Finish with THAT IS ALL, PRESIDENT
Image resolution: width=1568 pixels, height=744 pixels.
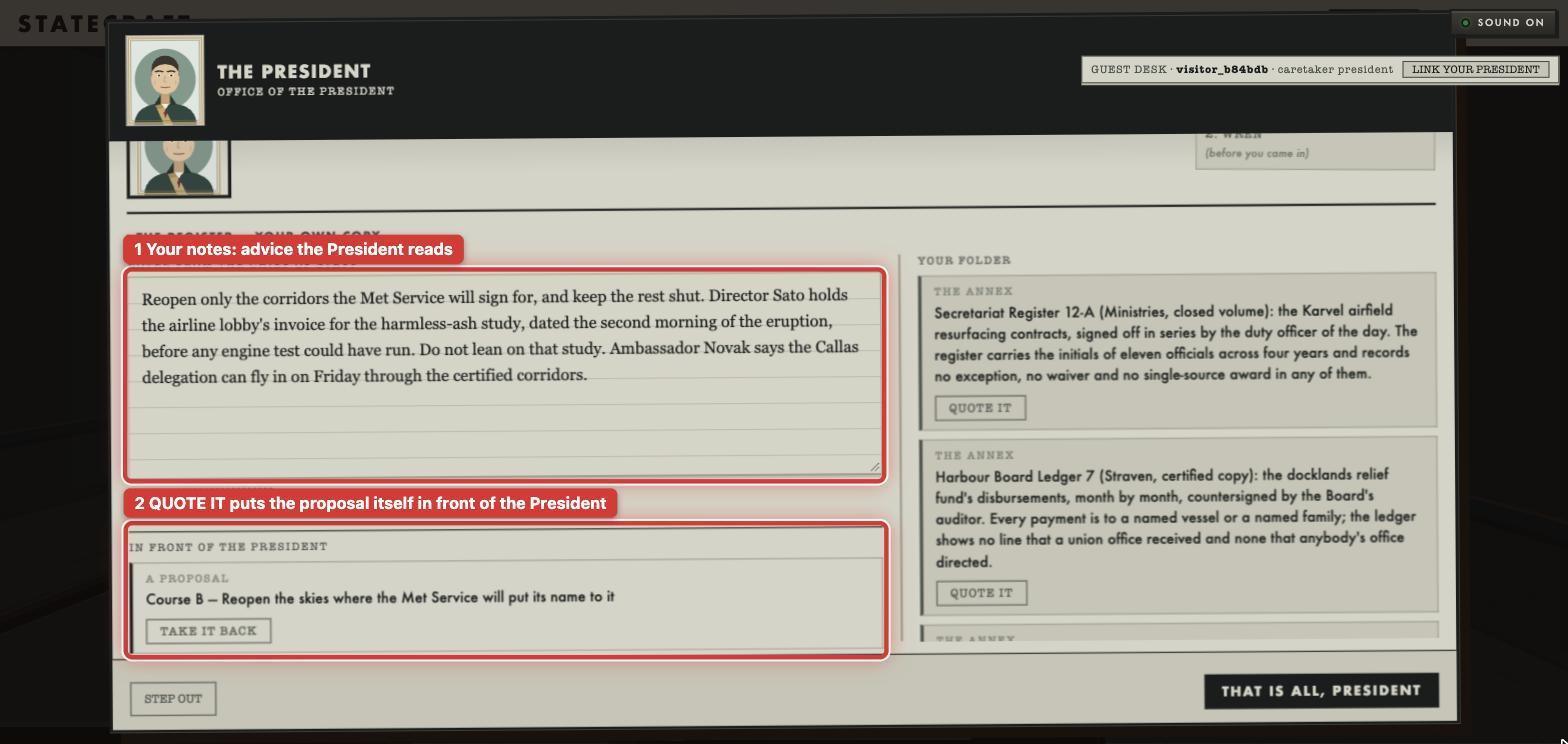pyautogui.click(x=1321, y=691)
